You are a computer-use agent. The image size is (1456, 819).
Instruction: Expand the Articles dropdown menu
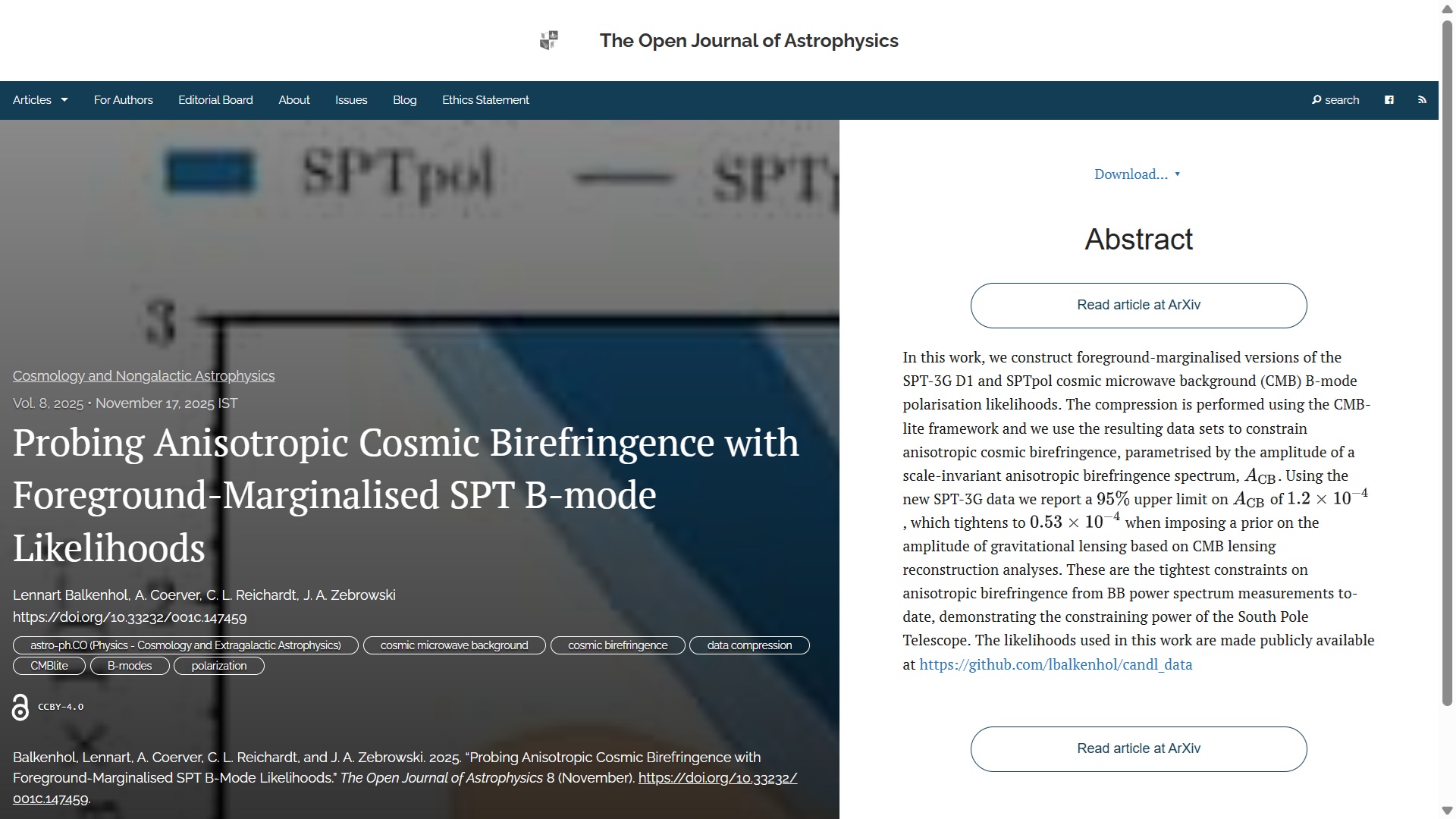point(40,100)
